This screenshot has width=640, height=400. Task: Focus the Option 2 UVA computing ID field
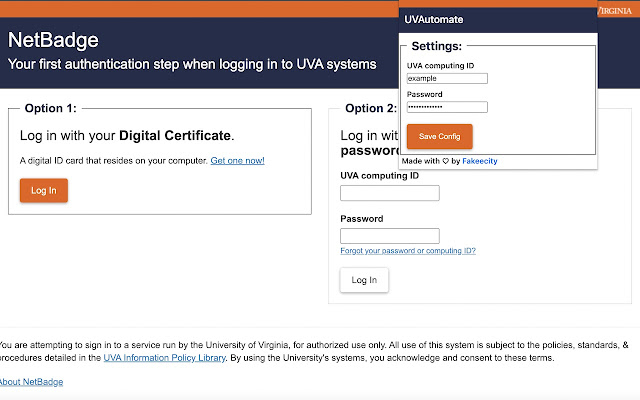pos(390,193)
